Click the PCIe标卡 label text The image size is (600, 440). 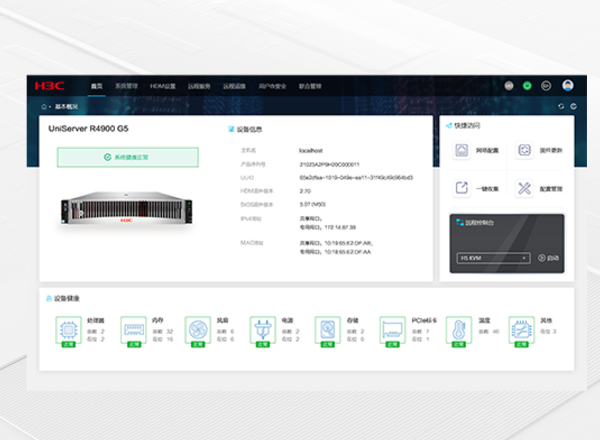click(x=424, y=320)
